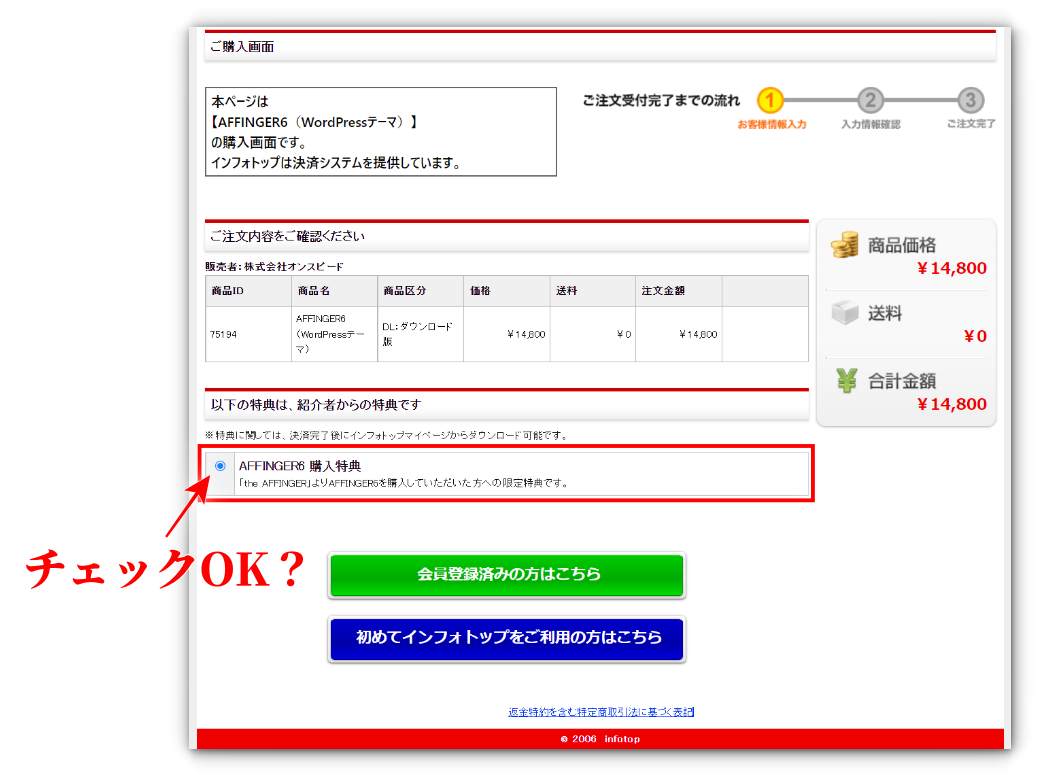Click product ID 75194 in the order table
Image resolution: width=1041 pixels, height=780 pixels.
point(223,334)
